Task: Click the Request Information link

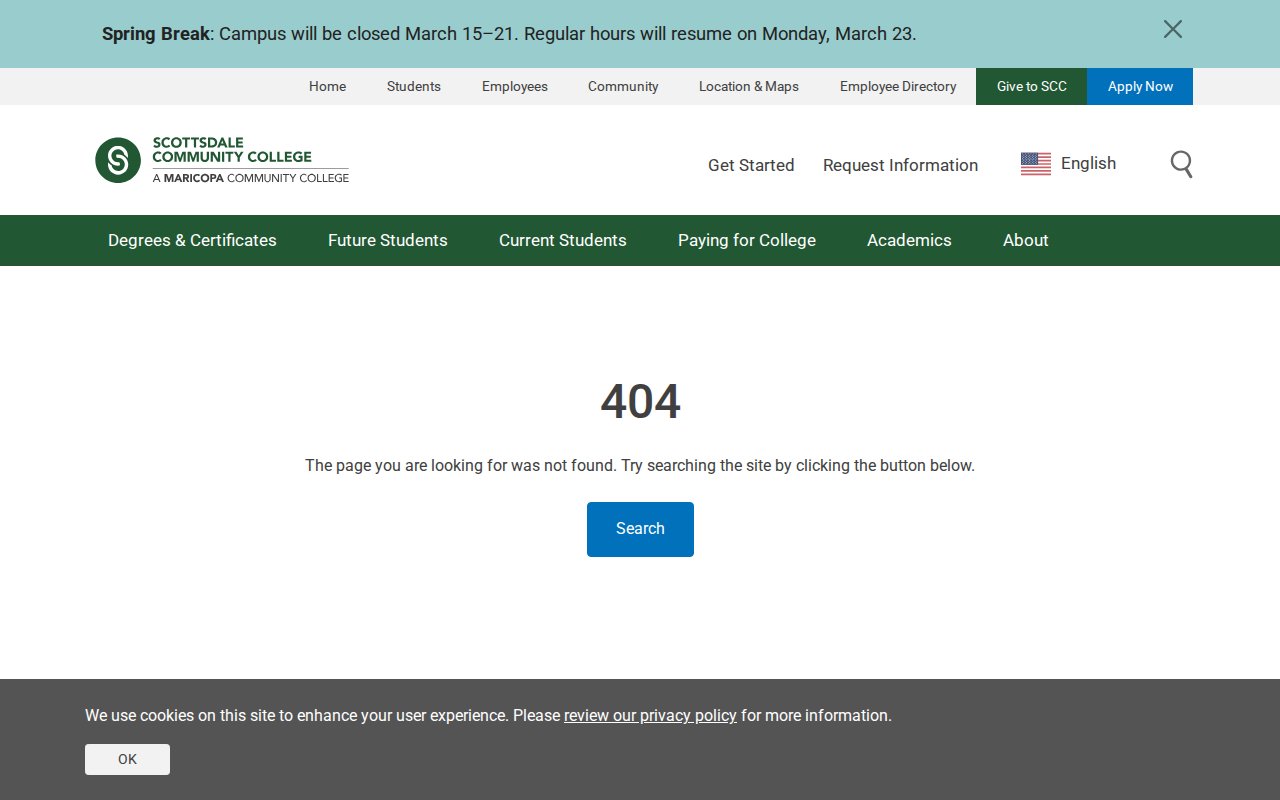Action: pos(900,165)
